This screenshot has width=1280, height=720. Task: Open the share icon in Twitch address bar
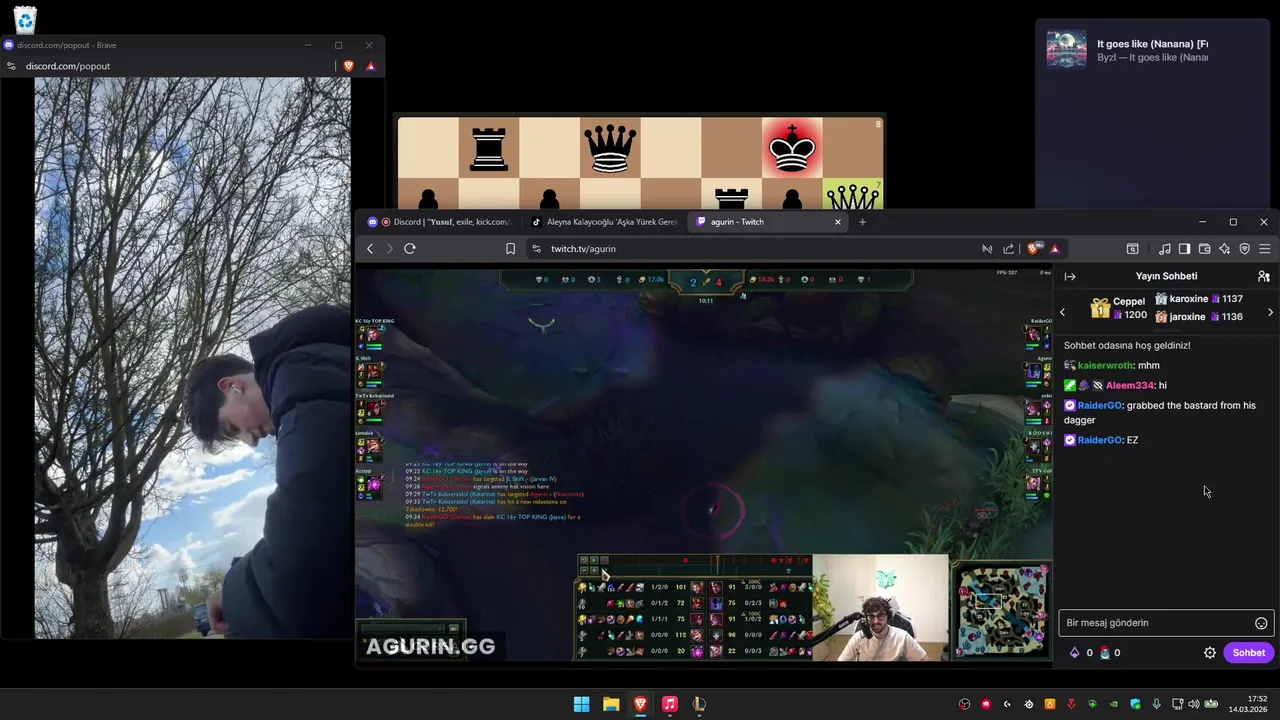[x=1008, y=249]
